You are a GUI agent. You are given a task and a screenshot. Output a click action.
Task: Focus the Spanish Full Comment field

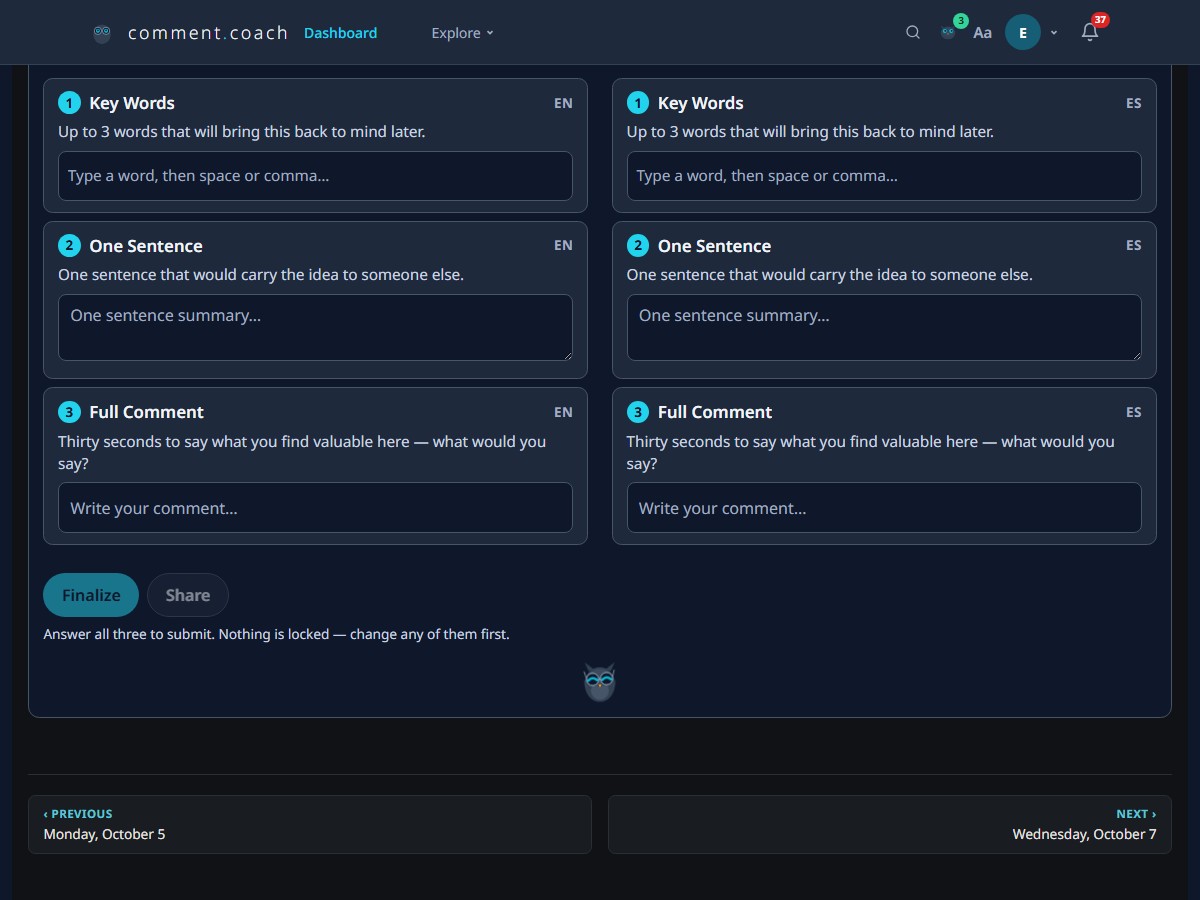[x=884, y=508]
